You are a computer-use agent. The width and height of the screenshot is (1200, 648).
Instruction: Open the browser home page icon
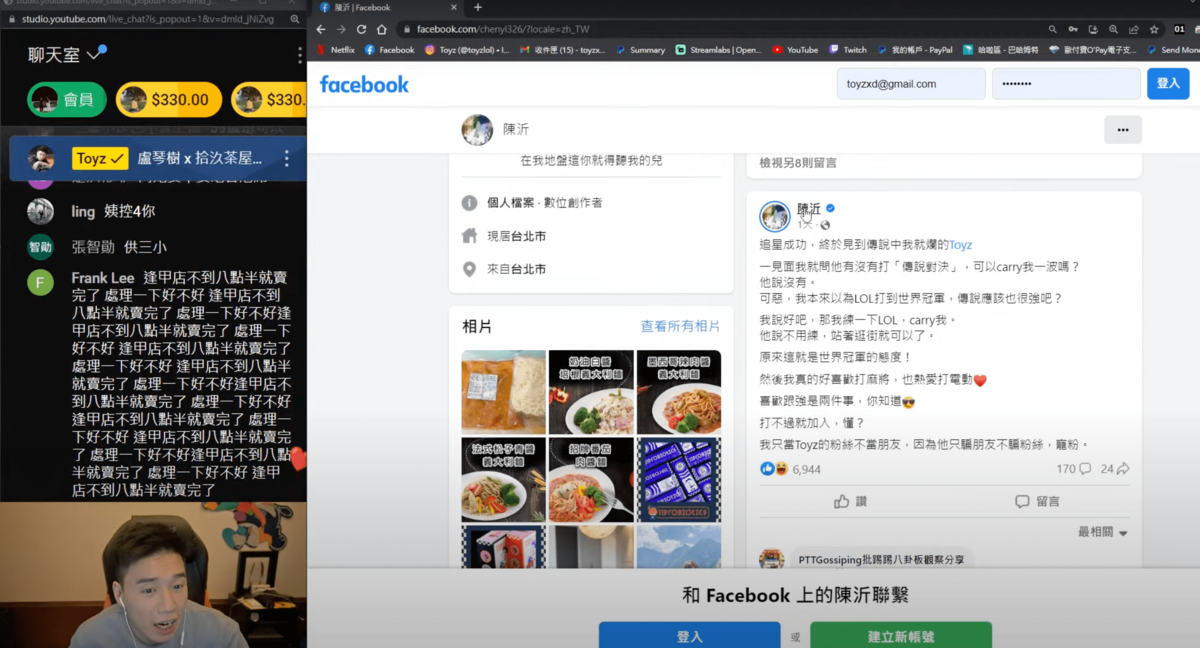[381, 30]
